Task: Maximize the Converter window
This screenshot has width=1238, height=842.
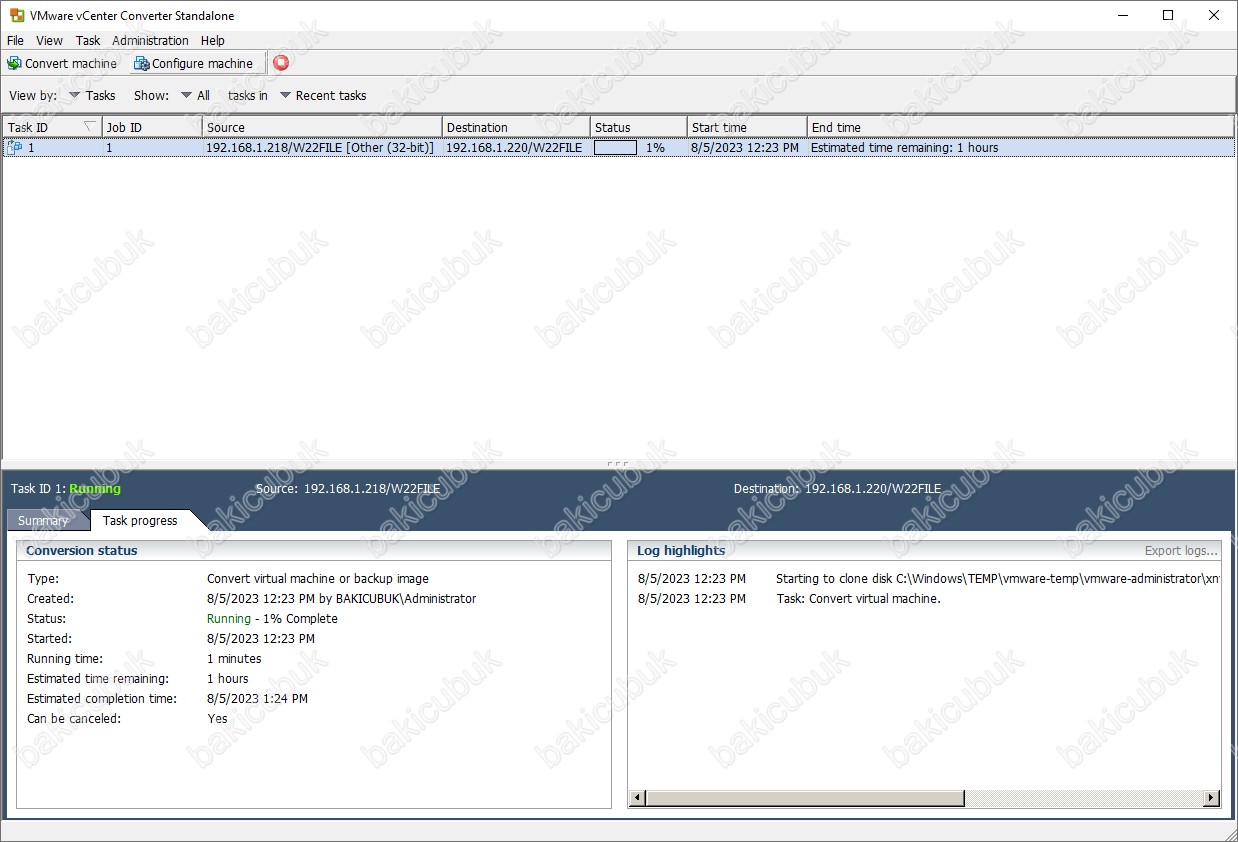Action: 1168,15
